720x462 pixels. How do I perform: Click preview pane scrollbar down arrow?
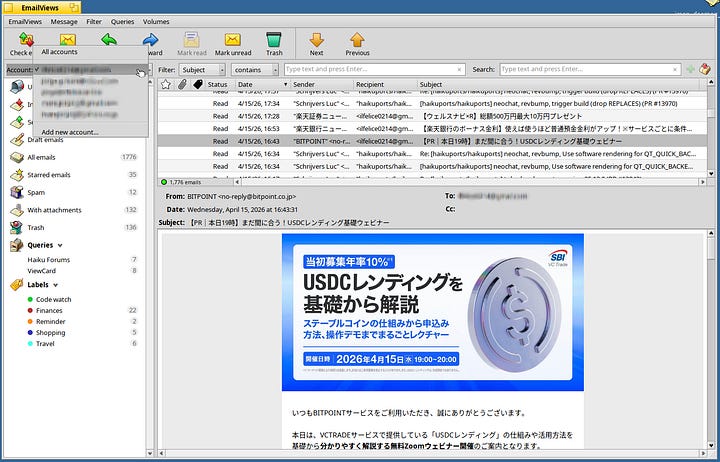tap(711, 445)
